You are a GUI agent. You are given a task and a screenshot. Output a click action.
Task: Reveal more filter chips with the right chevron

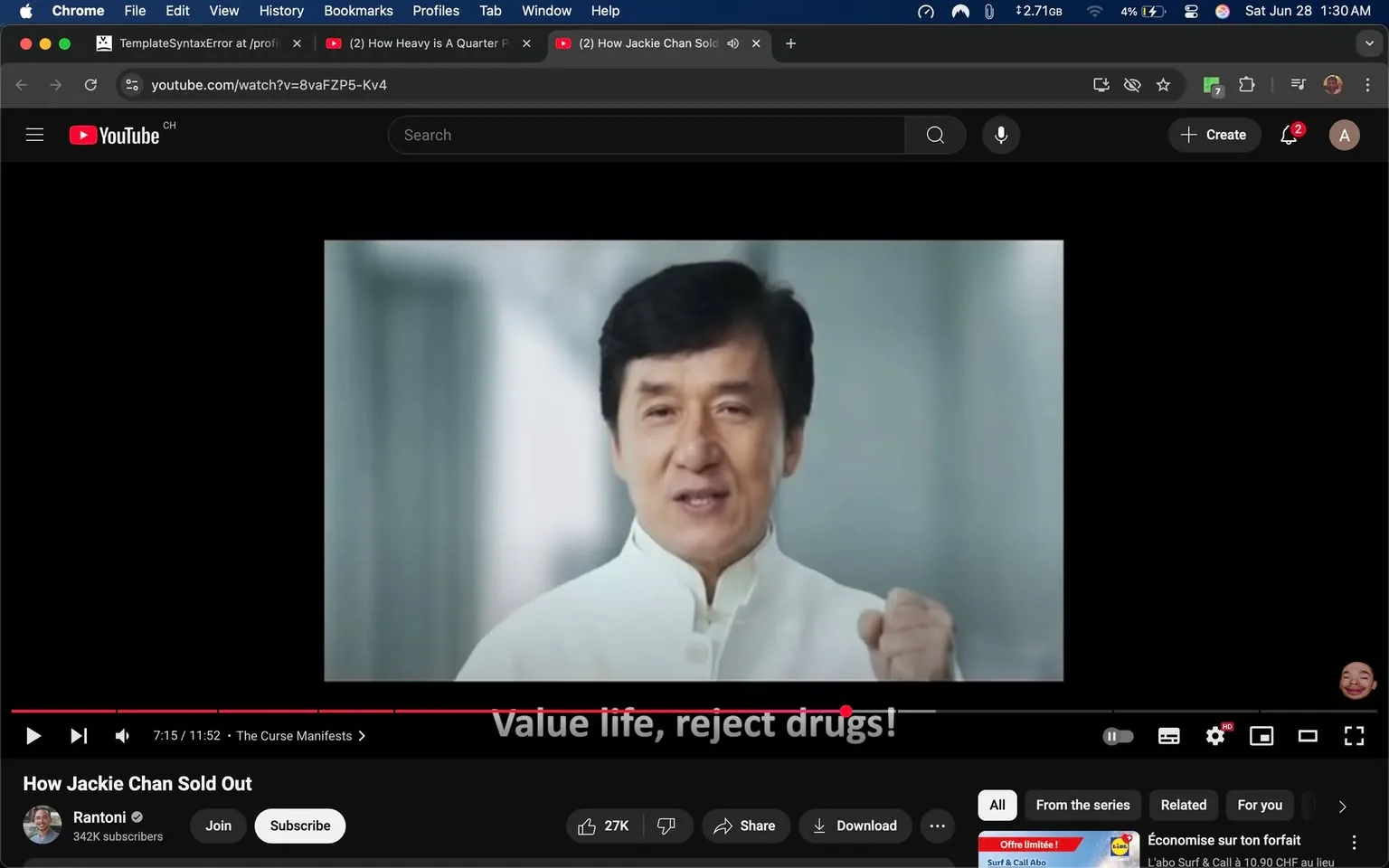tap(1341, 806)
